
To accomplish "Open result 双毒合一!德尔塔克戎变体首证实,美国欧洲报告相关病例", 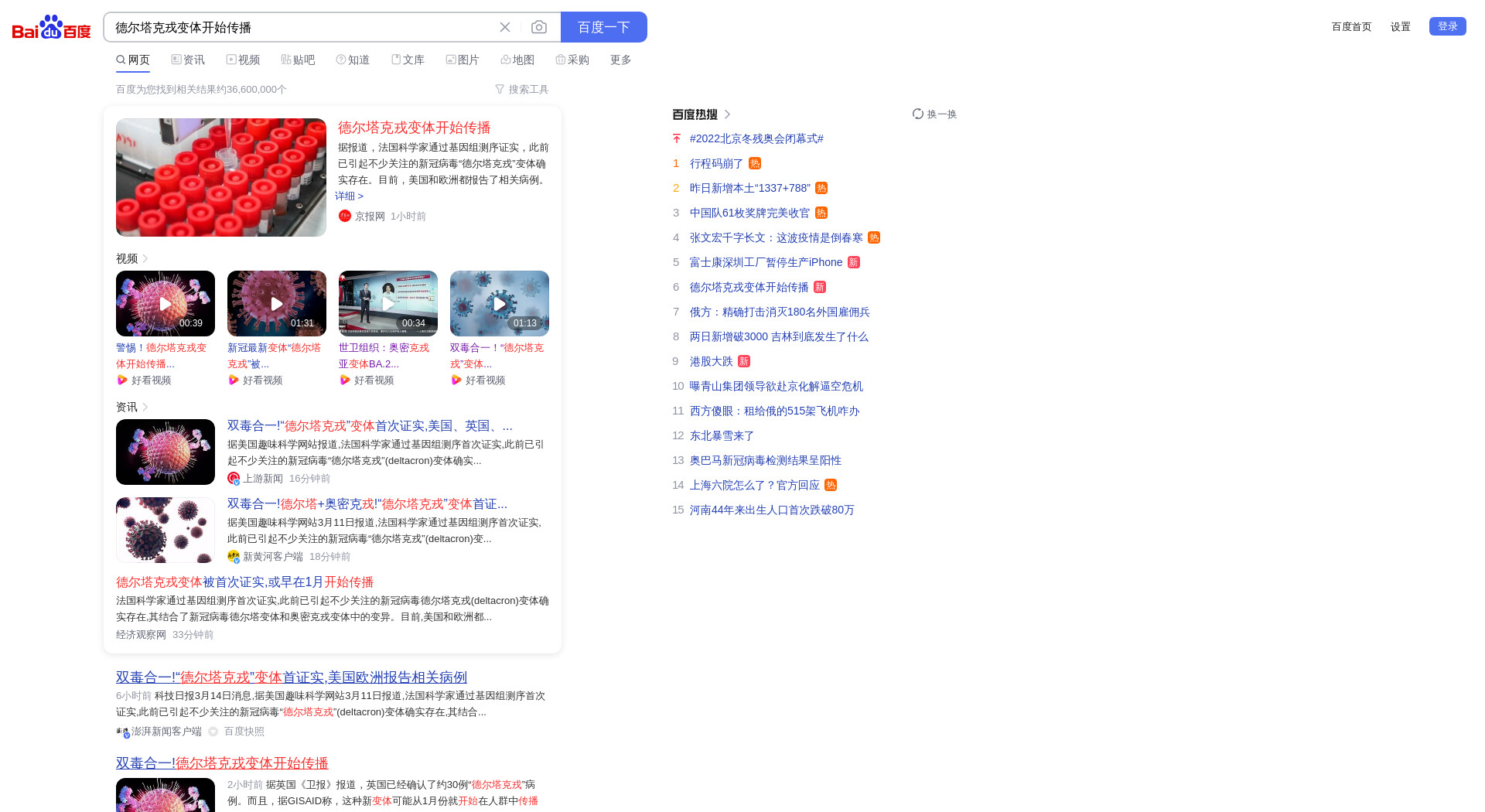I will tap(292, 677).
